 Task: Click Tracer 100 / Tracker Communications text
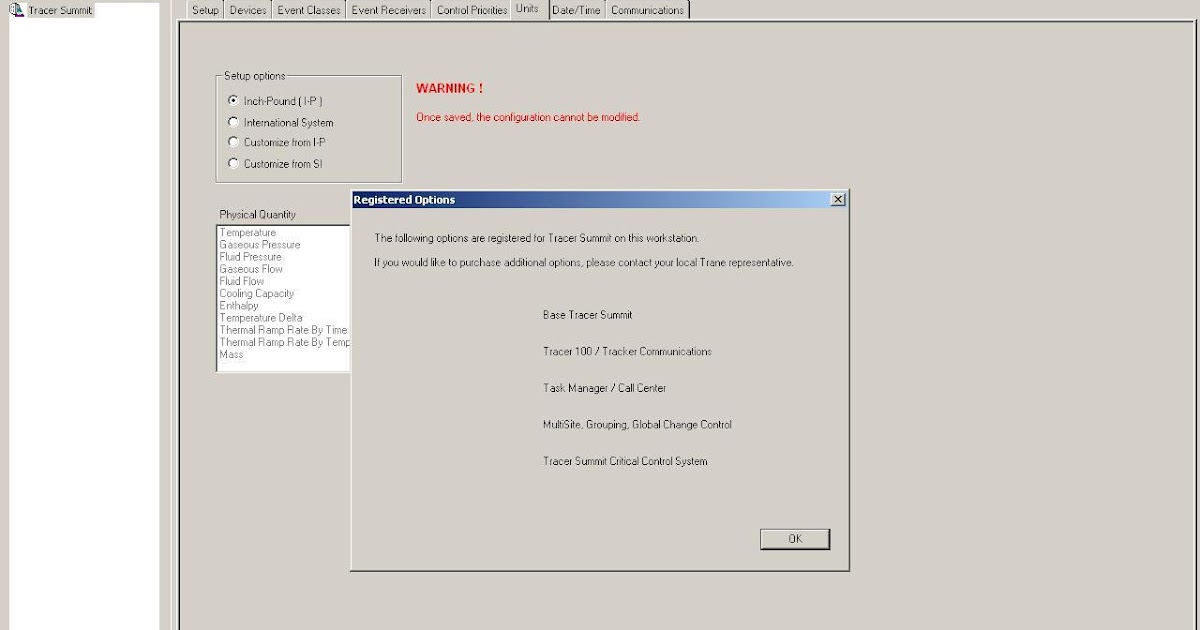(x=627, y=352)
